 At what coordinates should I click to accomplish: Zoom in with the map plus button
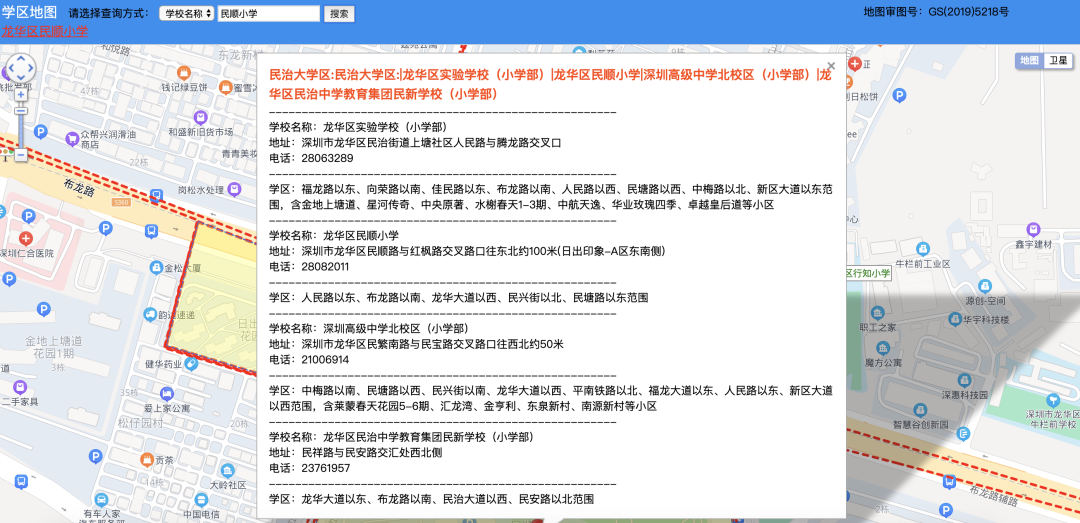point(21,94)
